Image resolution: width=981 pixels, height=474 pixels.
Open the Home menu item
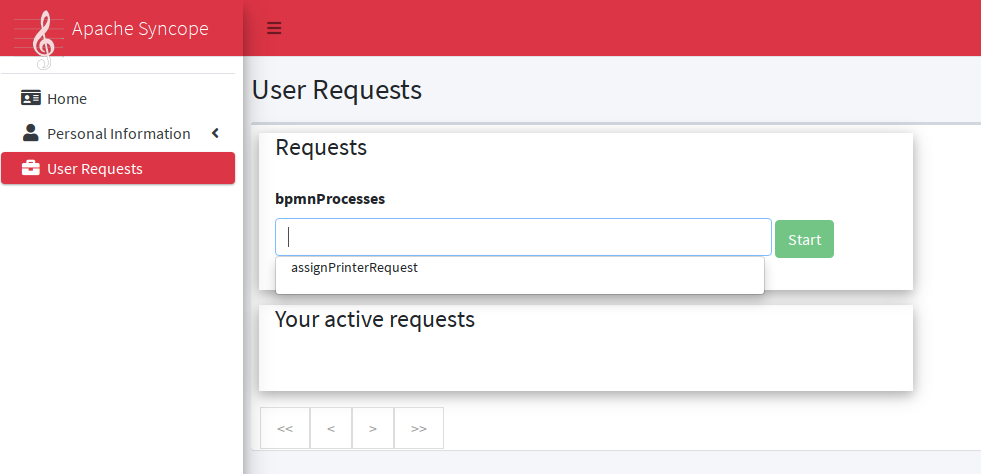point(67,99)
